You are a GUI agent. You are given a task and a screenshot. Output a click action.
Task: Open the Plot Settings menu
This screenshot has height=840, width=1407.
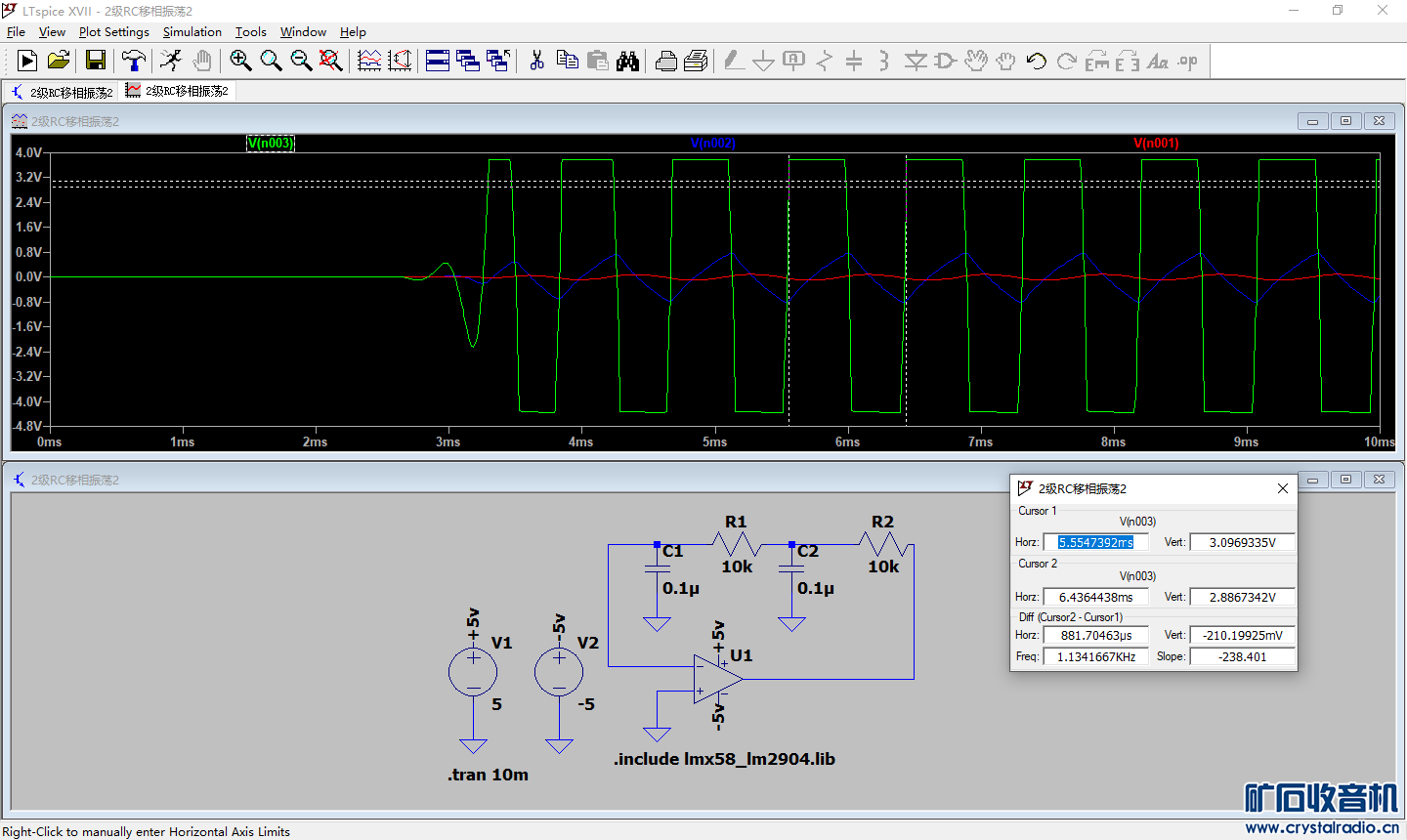coord(113,32)
